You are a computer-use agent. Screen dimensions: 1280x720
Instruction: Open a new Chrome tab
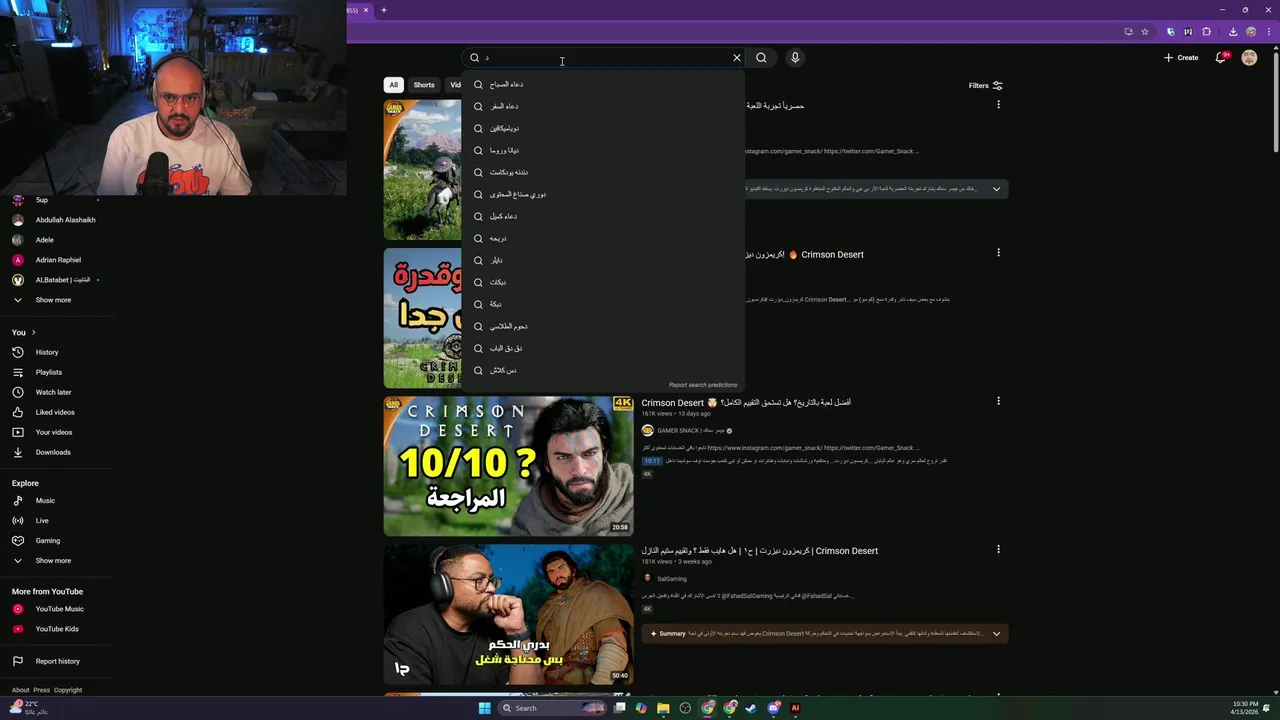point(384,10)
